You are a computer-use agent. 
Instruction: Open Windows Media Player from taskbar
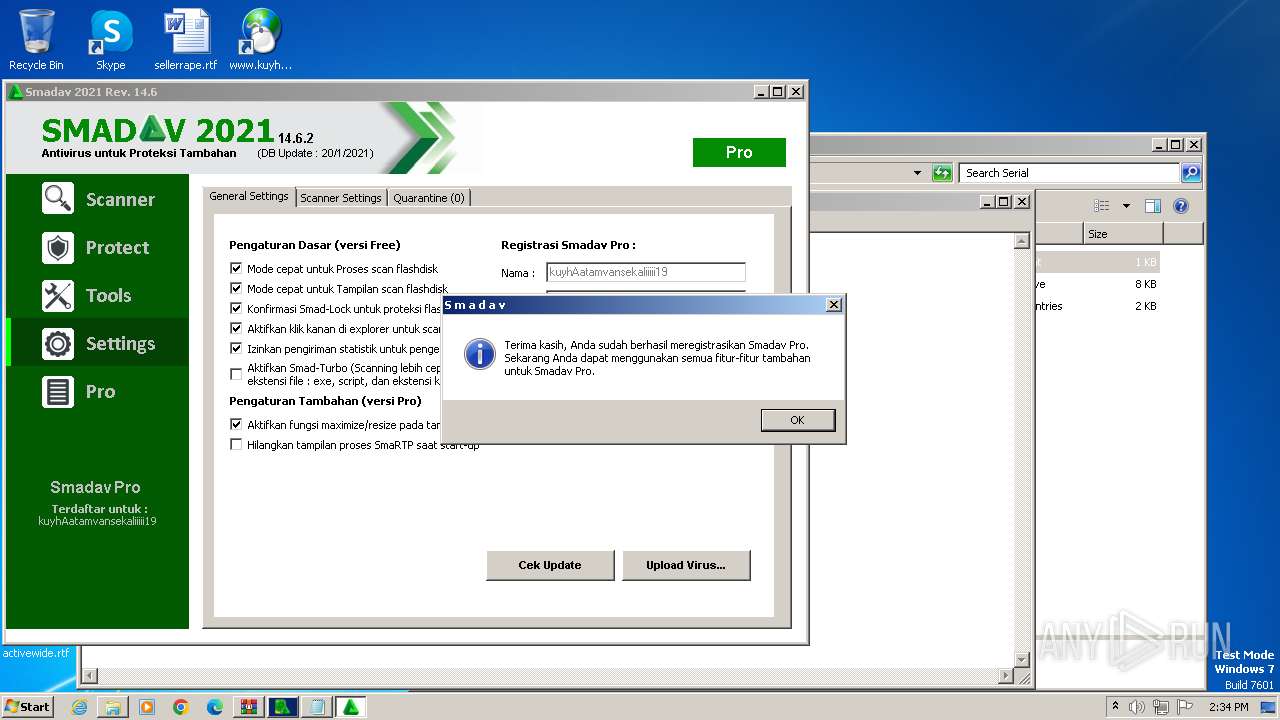(x=147, y=707)
